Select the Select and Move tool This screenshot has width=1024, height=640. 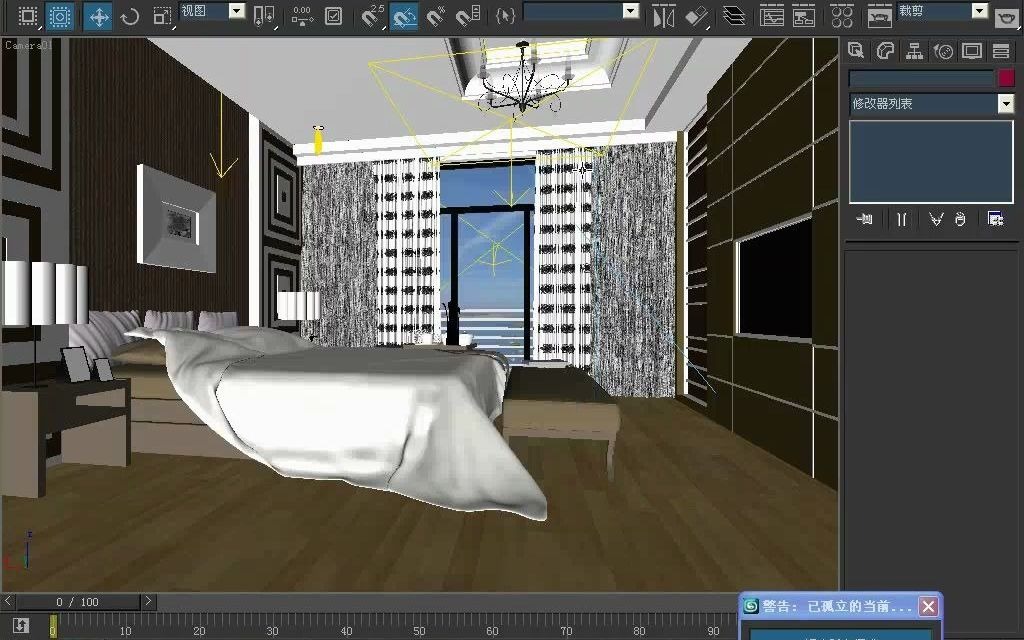(x=97, y=16)
